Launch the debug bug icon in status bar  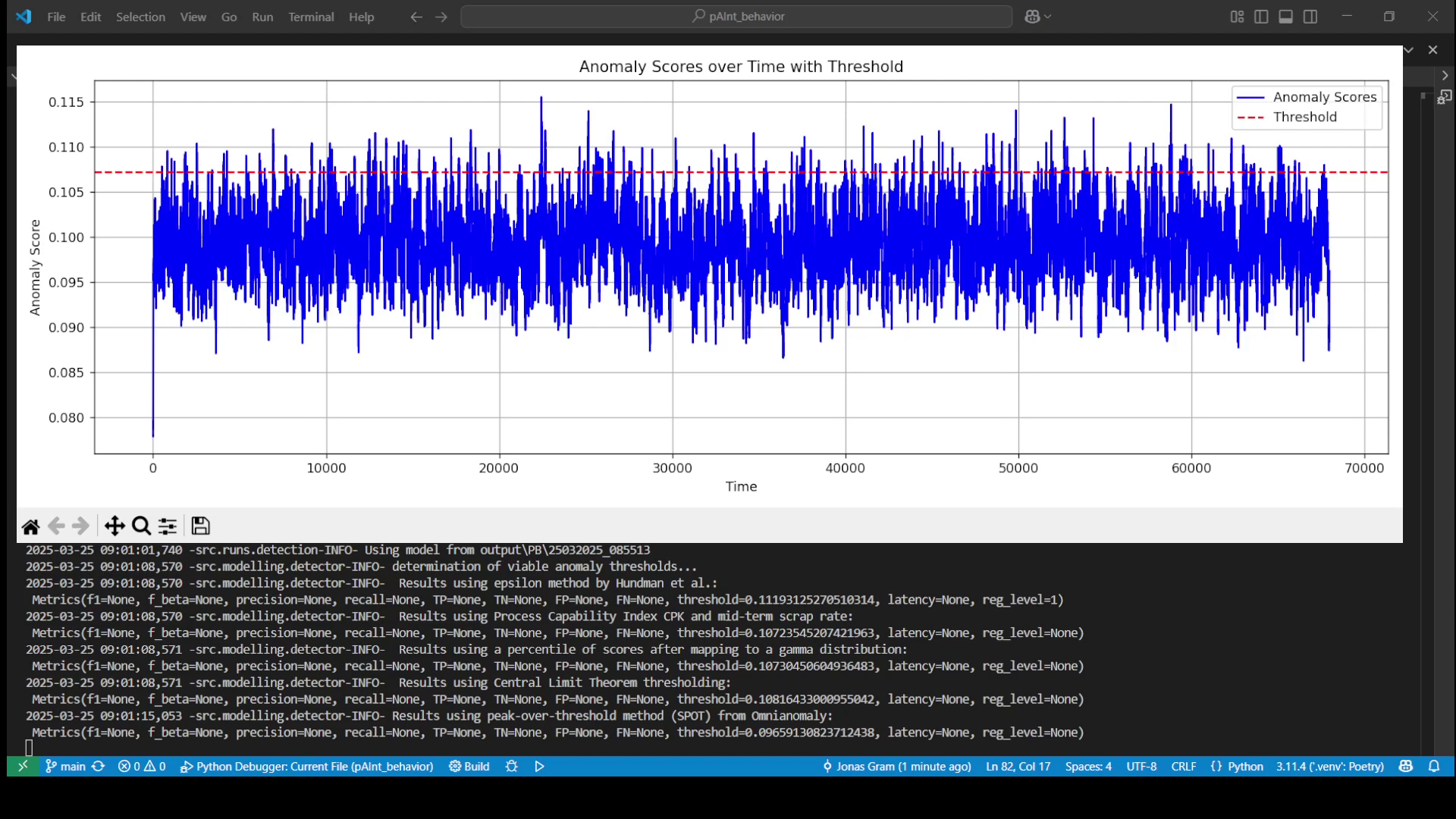[512, 767]
